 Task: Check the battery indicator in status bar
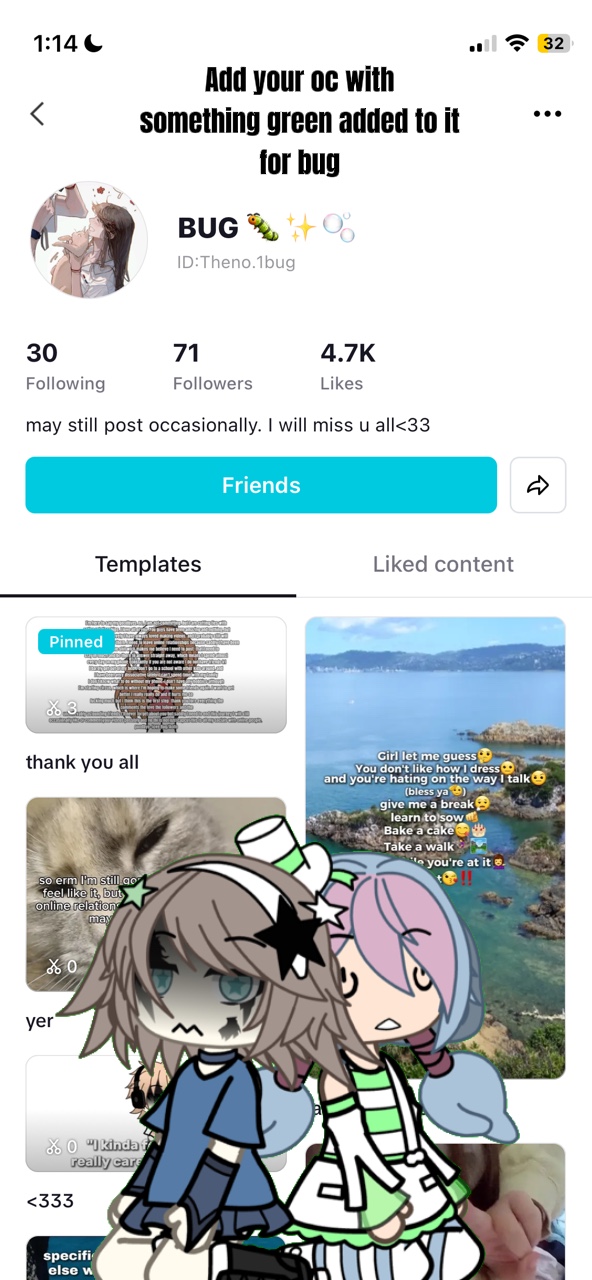(553, 44)
